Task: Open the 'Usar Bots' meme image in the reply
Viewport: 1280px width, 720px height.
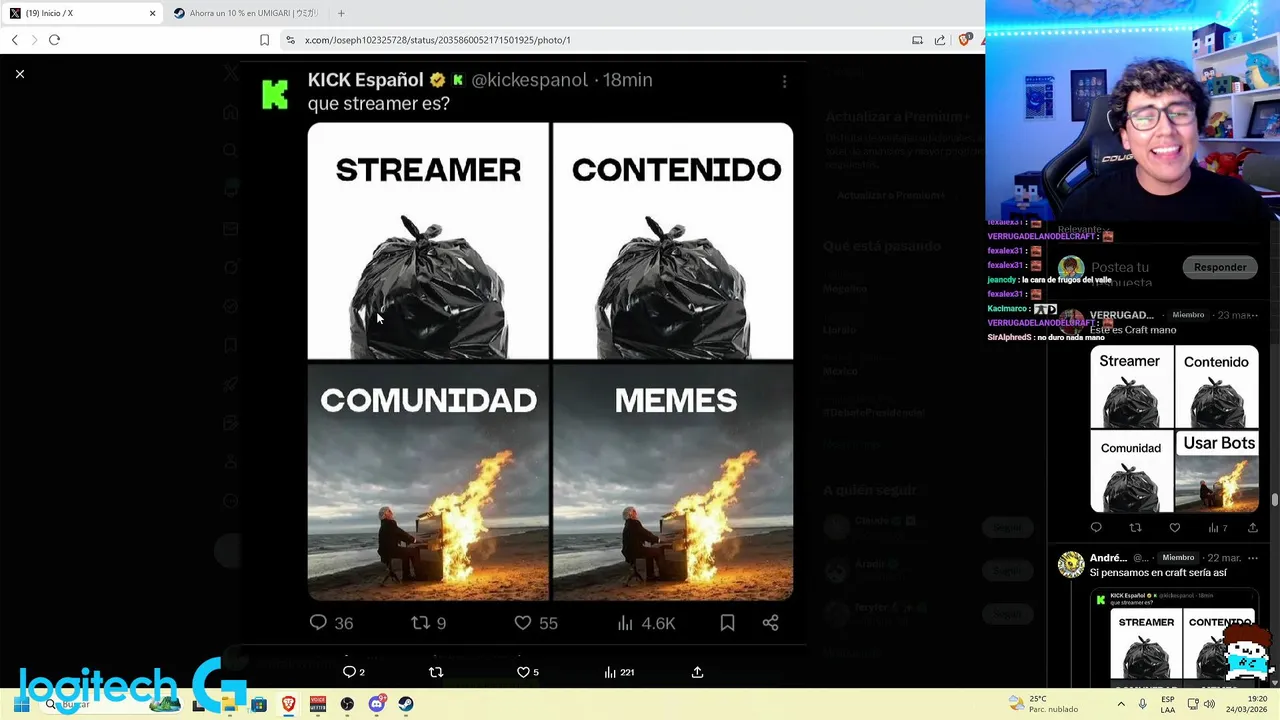Action: 1218,471
